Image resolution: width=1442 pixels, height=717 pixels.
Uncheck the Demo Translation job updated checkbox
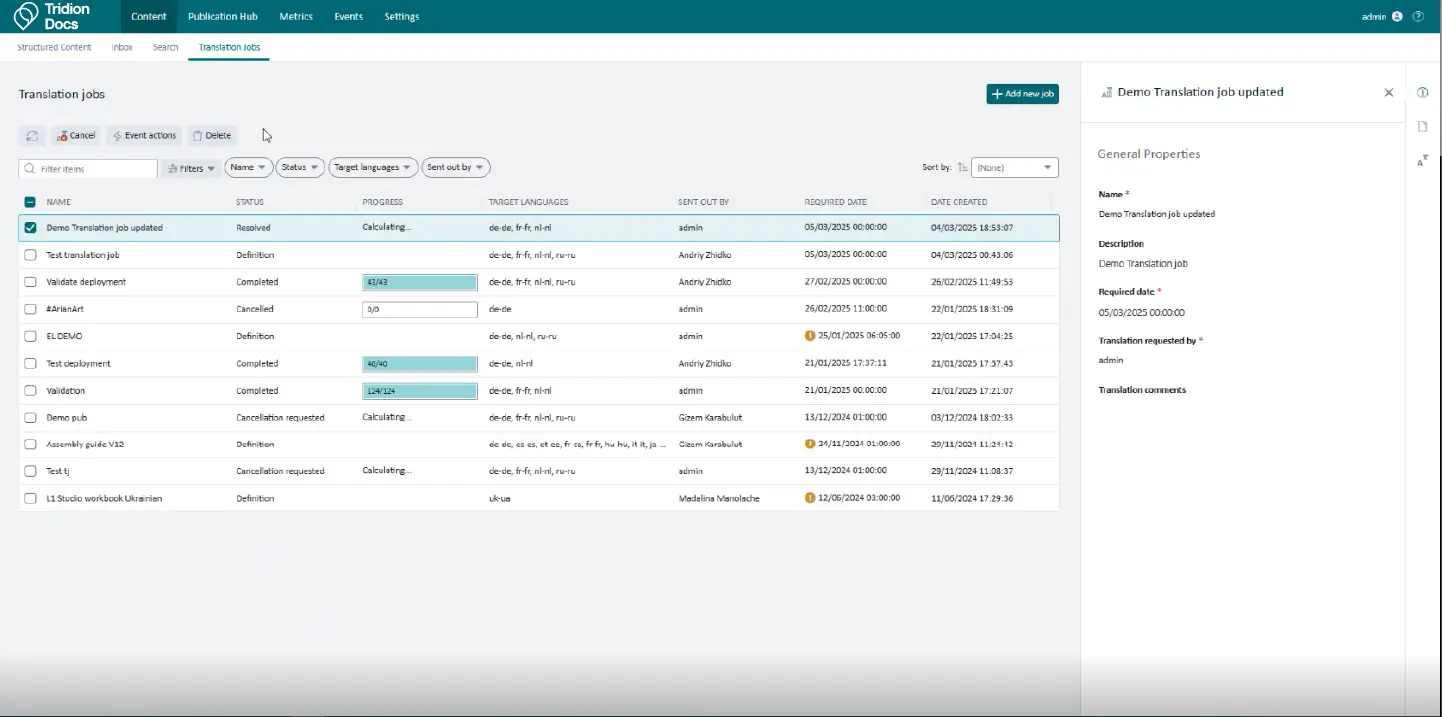click(x=30, y=228)
